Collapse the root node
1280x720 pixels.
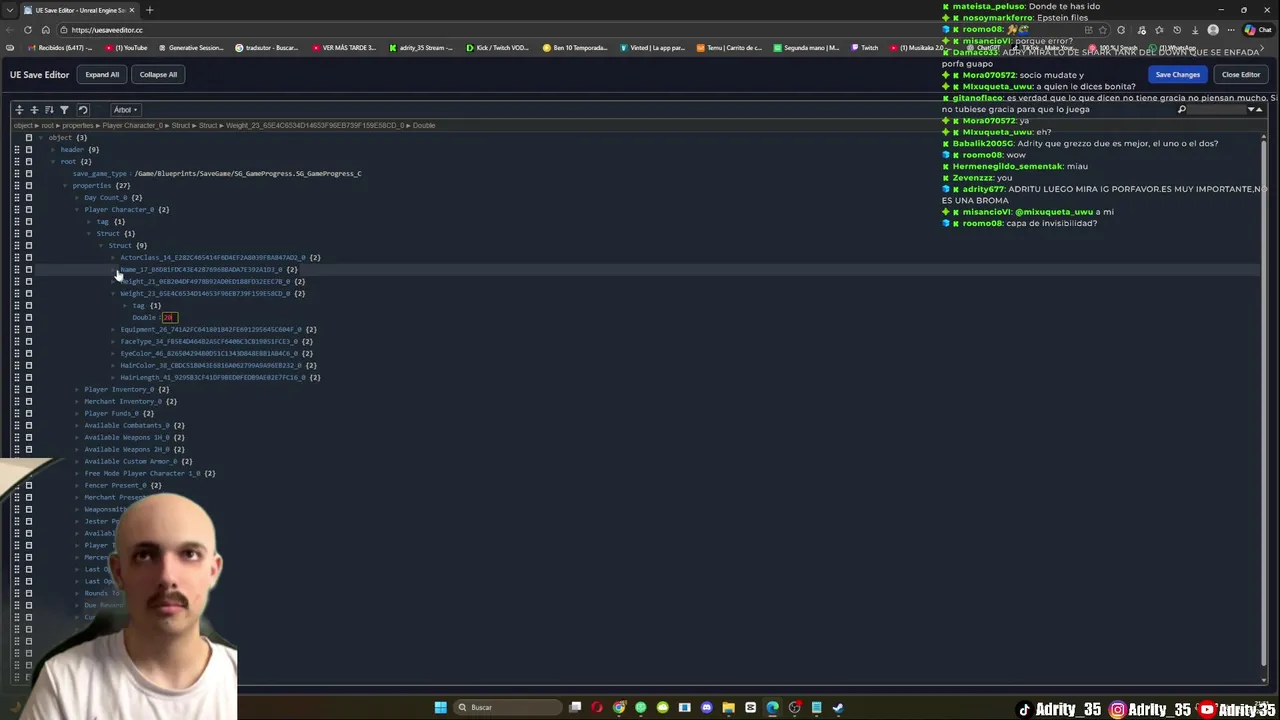point(53,162)
